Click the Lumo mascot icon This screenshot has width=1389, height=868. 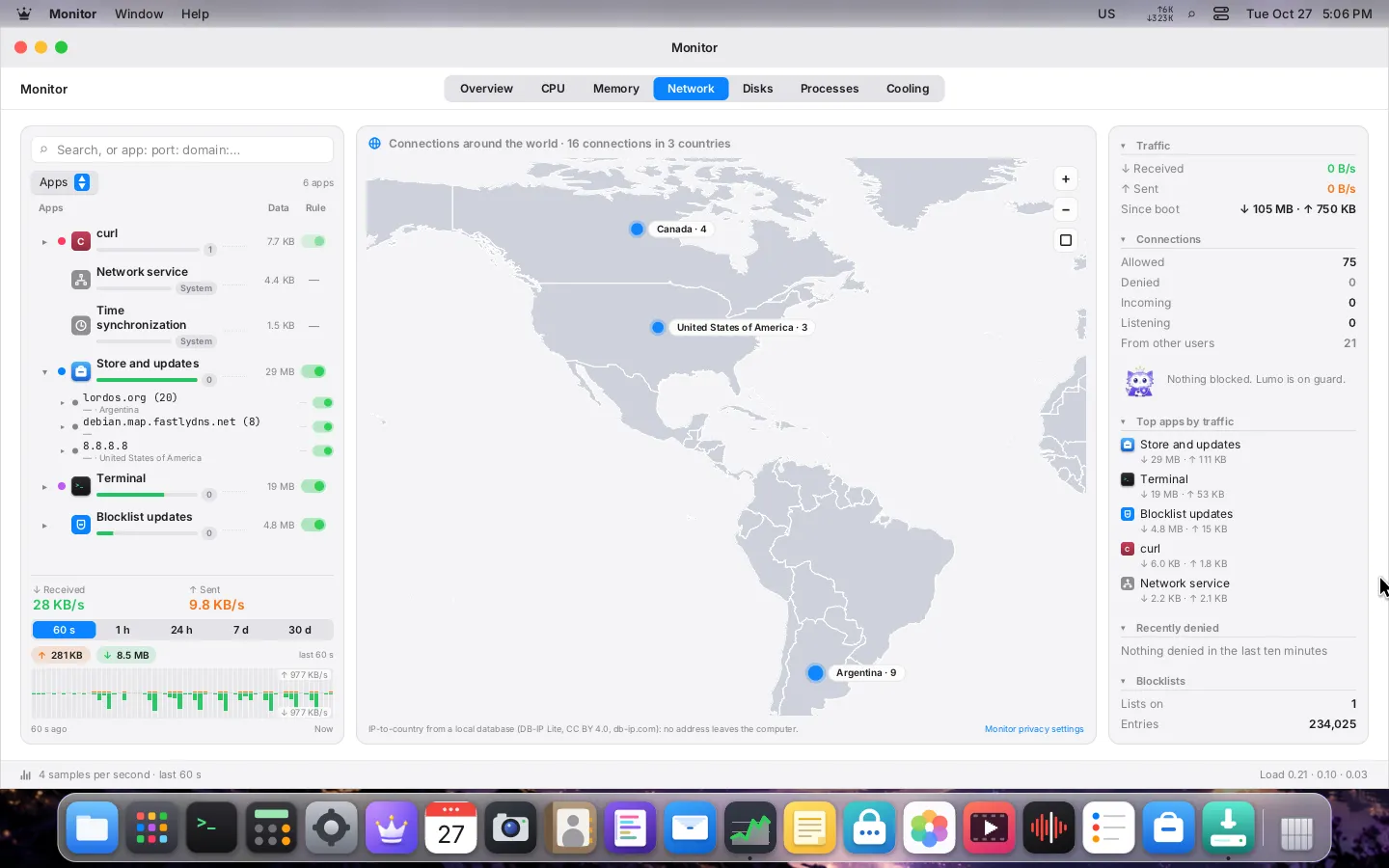click(1139, 381)
